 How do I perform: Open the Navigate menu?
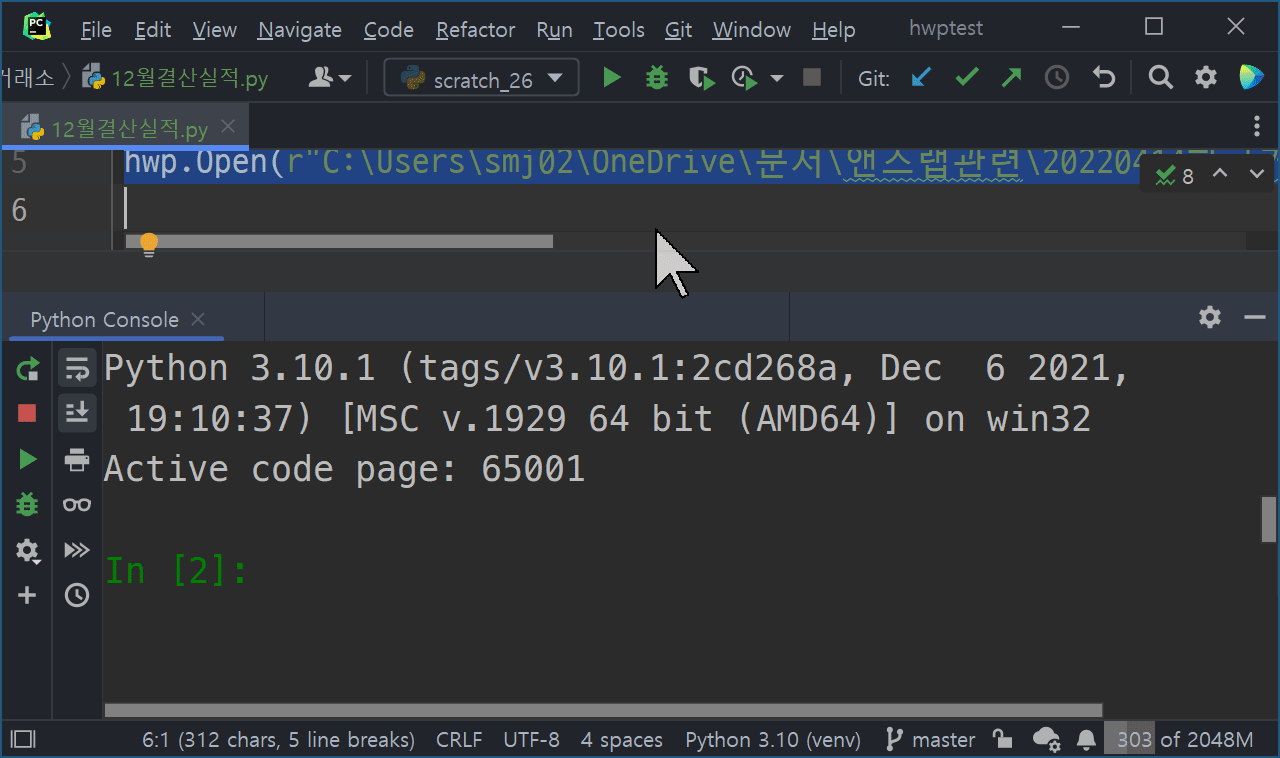click(300, 30)
